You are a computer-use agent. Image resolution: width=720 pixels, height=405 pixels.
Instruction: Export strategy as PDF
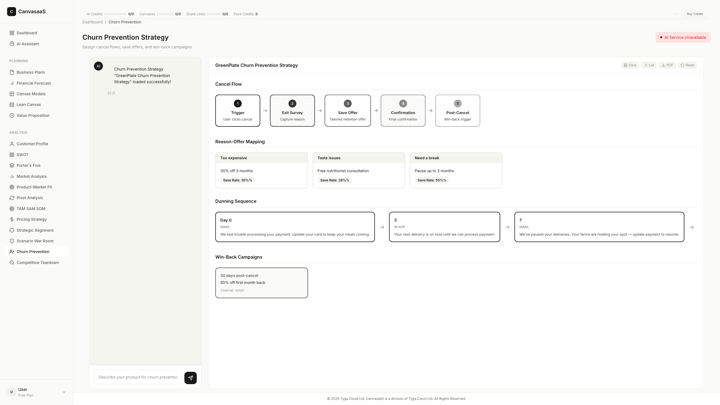pos(667,65)
